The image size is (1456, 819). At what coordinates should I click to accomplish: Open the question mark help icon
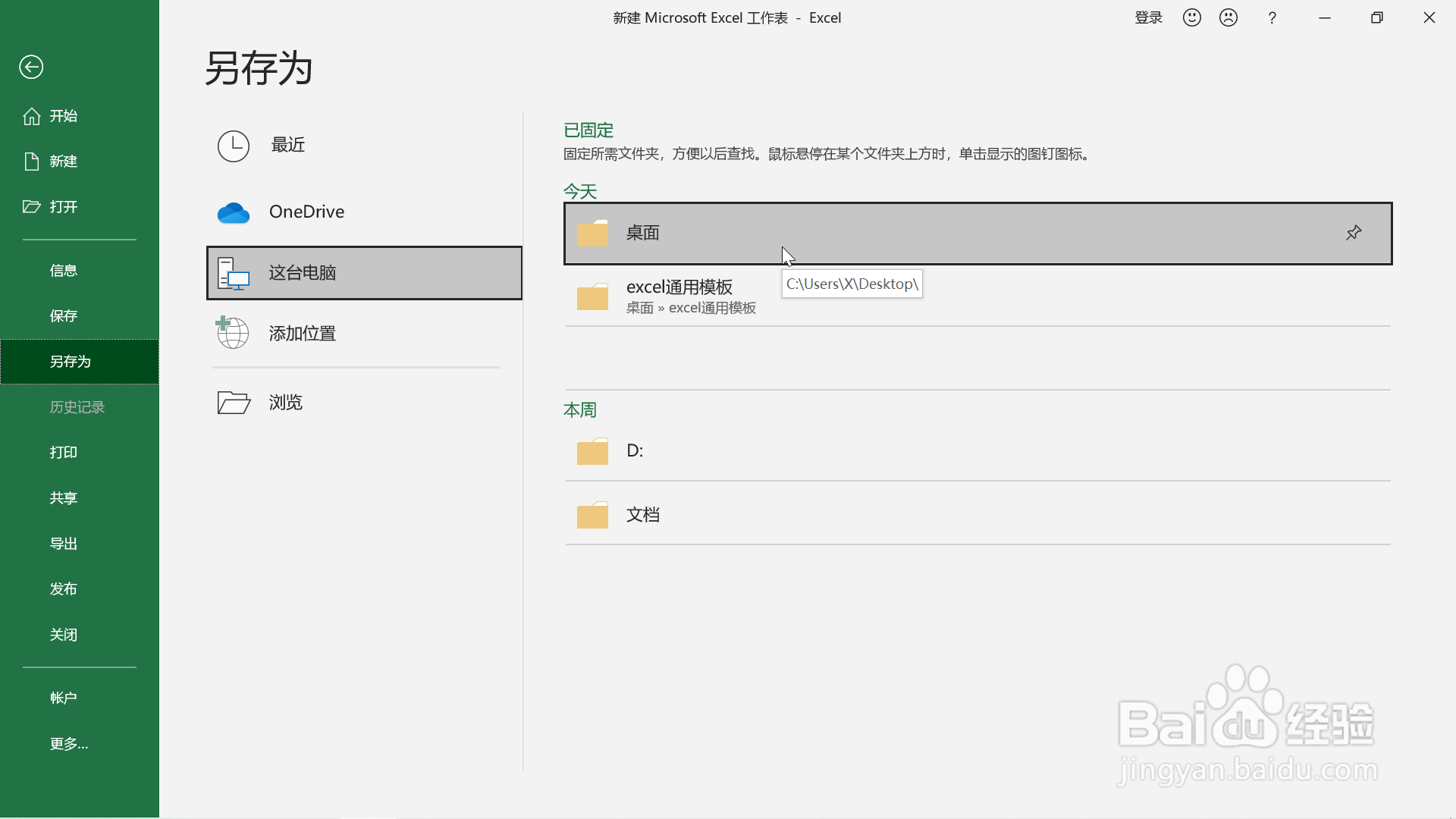(x=1272, y=17)
